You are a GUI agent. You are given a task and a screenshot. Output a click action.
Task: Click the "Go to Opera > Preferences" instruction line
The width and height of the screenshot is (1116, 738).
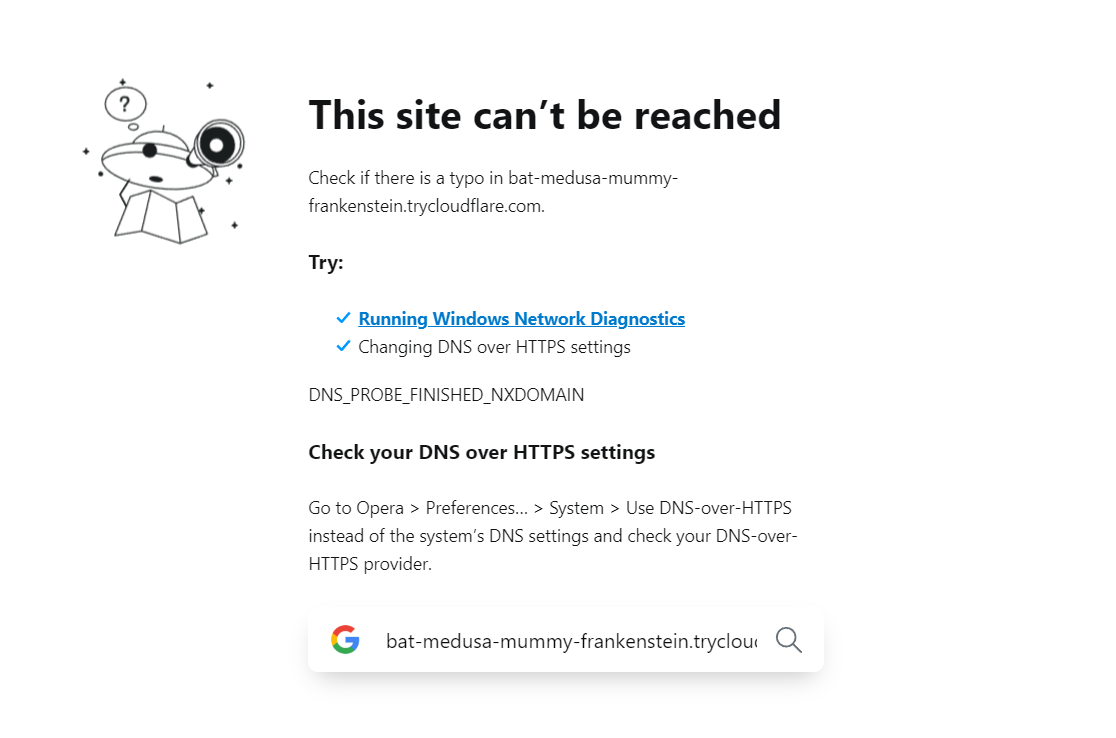tap(549, 508)
